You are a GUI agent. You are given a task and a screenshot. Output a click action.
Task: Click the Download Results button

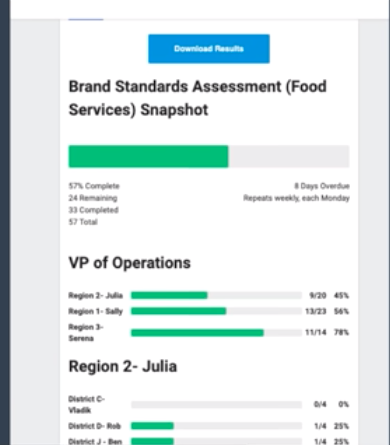tap(209, 49)
